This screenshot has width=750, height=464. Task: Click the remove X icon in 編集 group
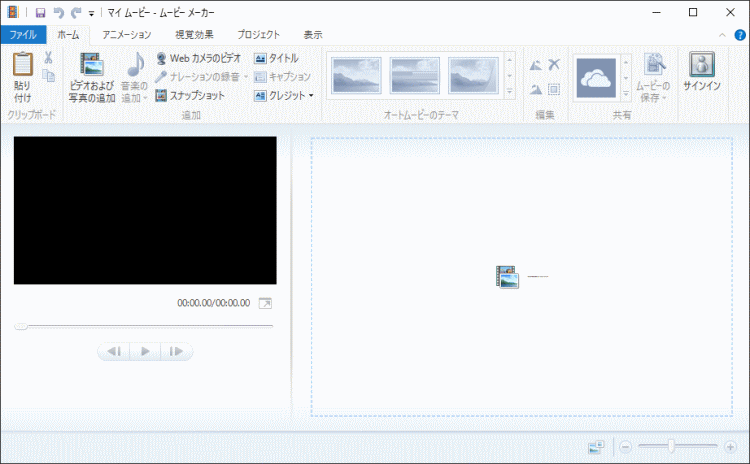click(554, 65)
